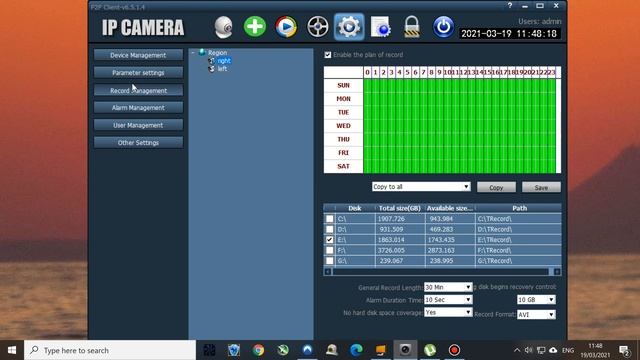Open the No hard disk space coverage dropdown
640x360 pixels.
point(448,312)
